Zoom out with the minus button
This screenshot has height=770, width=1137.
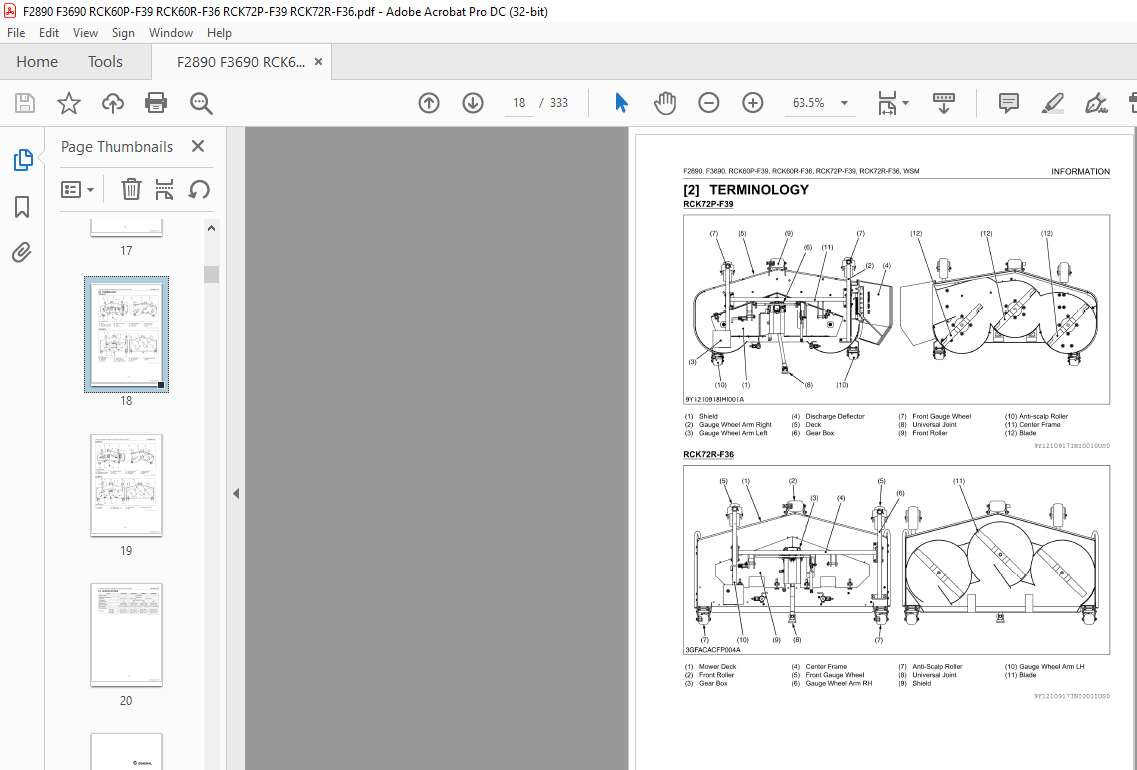[x=708, y=103]
